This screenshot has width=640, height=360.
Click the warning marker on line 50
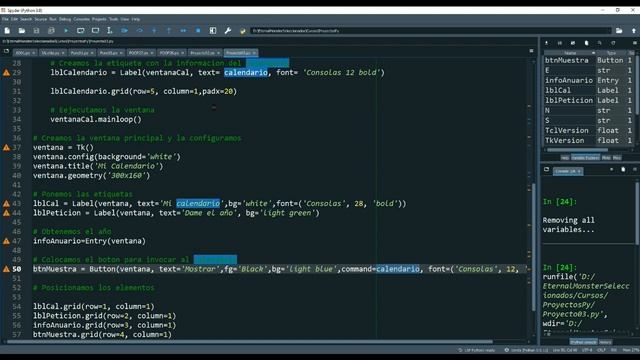(6, 269)
